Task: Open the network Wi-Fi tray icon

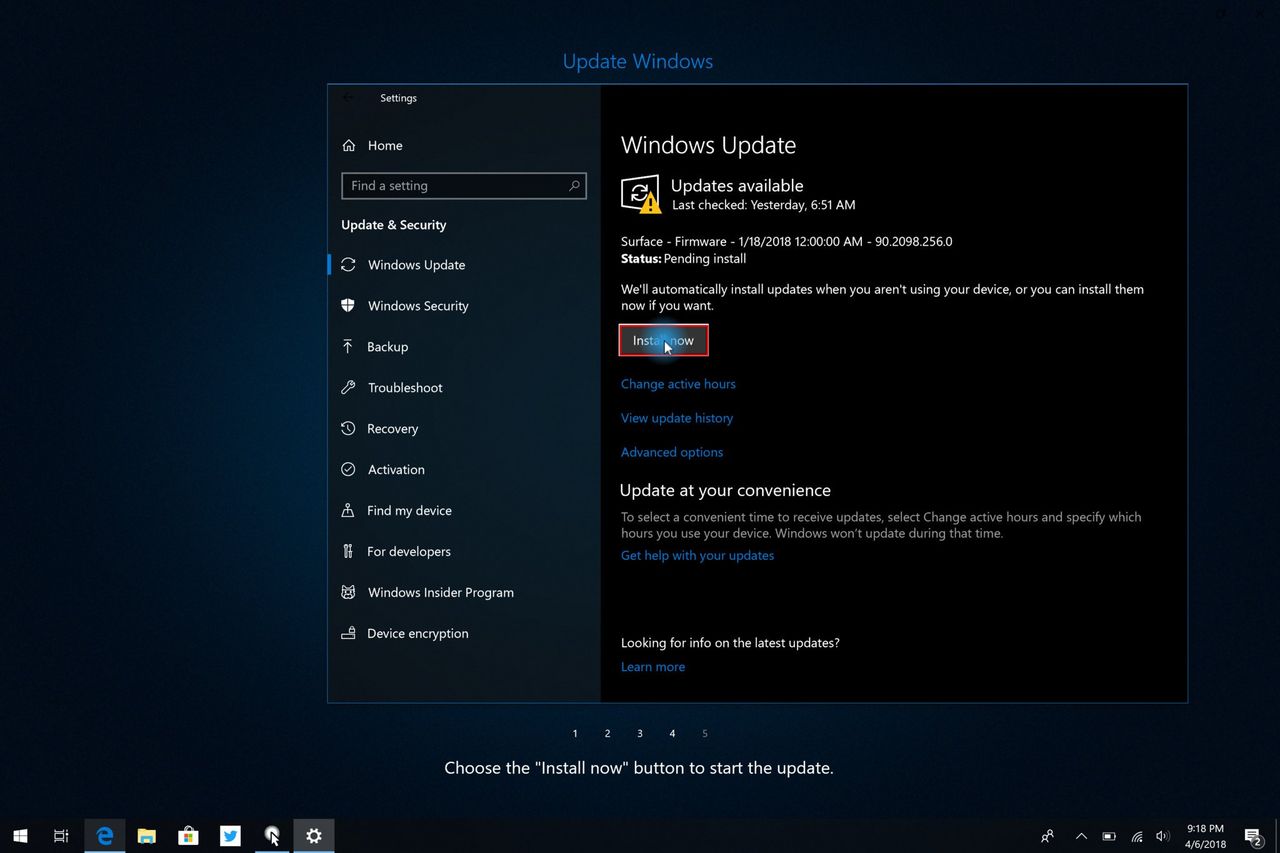Action: (1137, 836)
